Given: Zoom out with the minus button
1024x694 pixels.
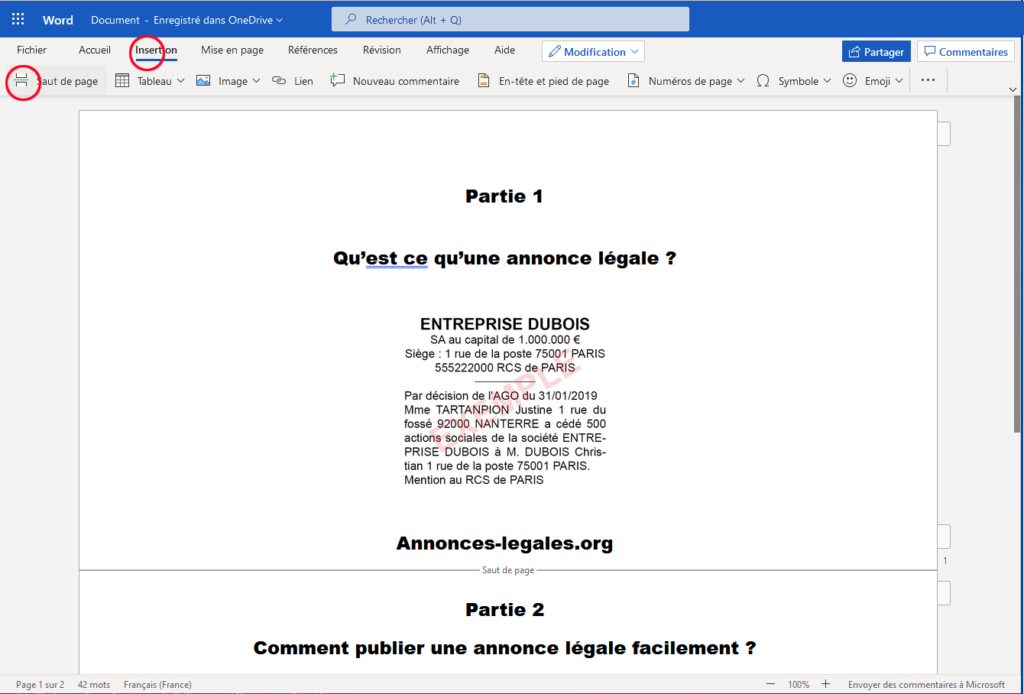Looking at the screenshot, I should (771, 684).
